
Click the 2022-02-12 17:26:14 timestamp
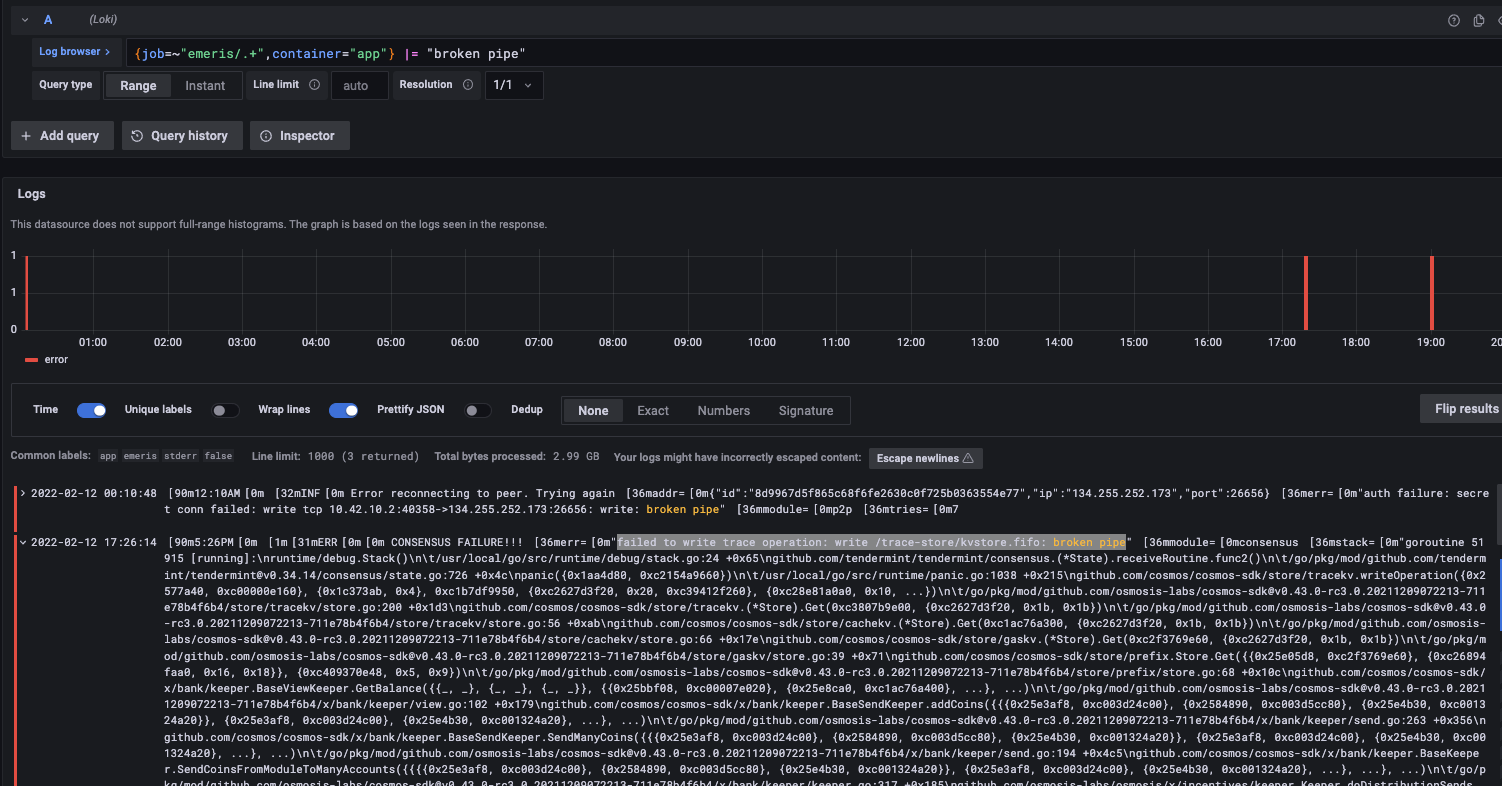pyautogui.click(x=94, y=542)
